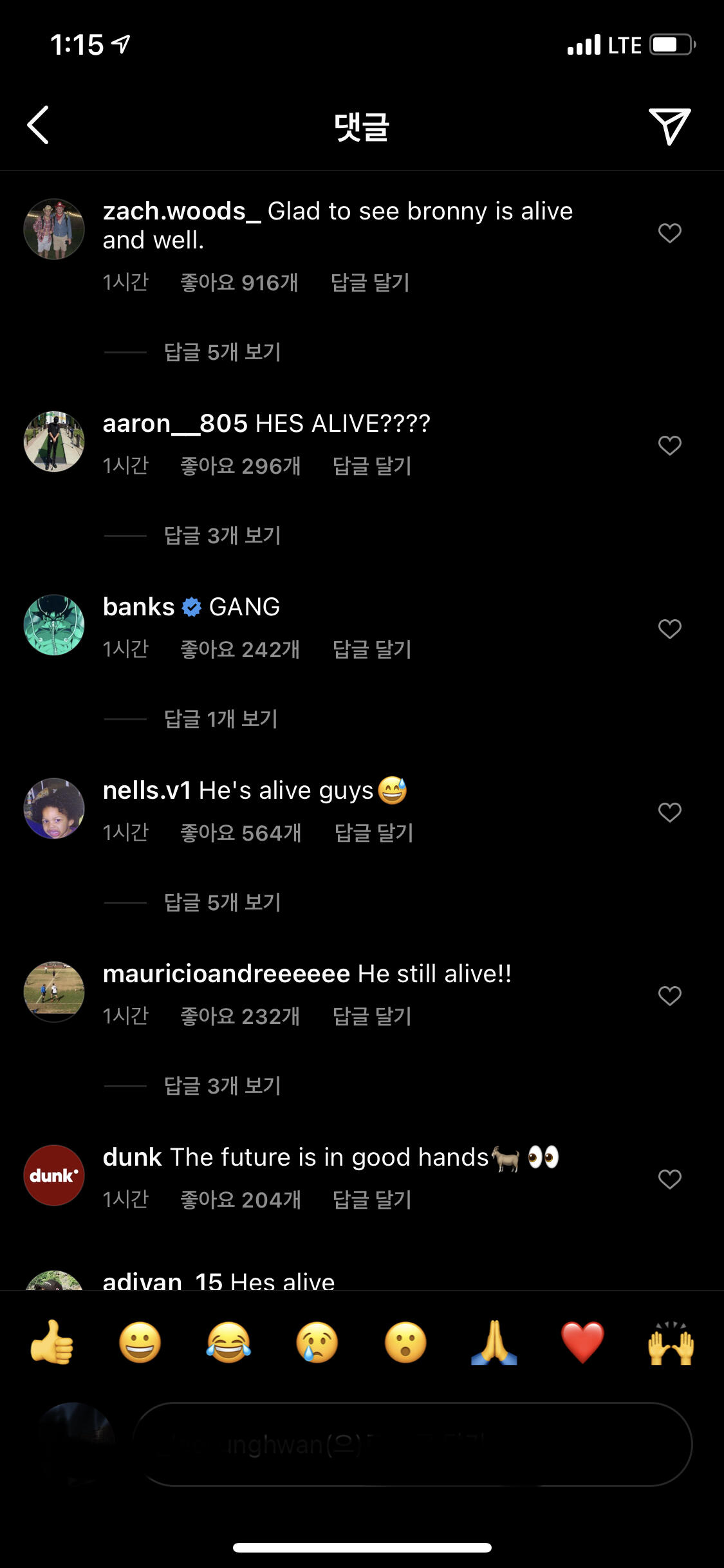Insert the crying face emoji
The height and width of the screenshot is (1568, 724).
tap(317, 1343)
